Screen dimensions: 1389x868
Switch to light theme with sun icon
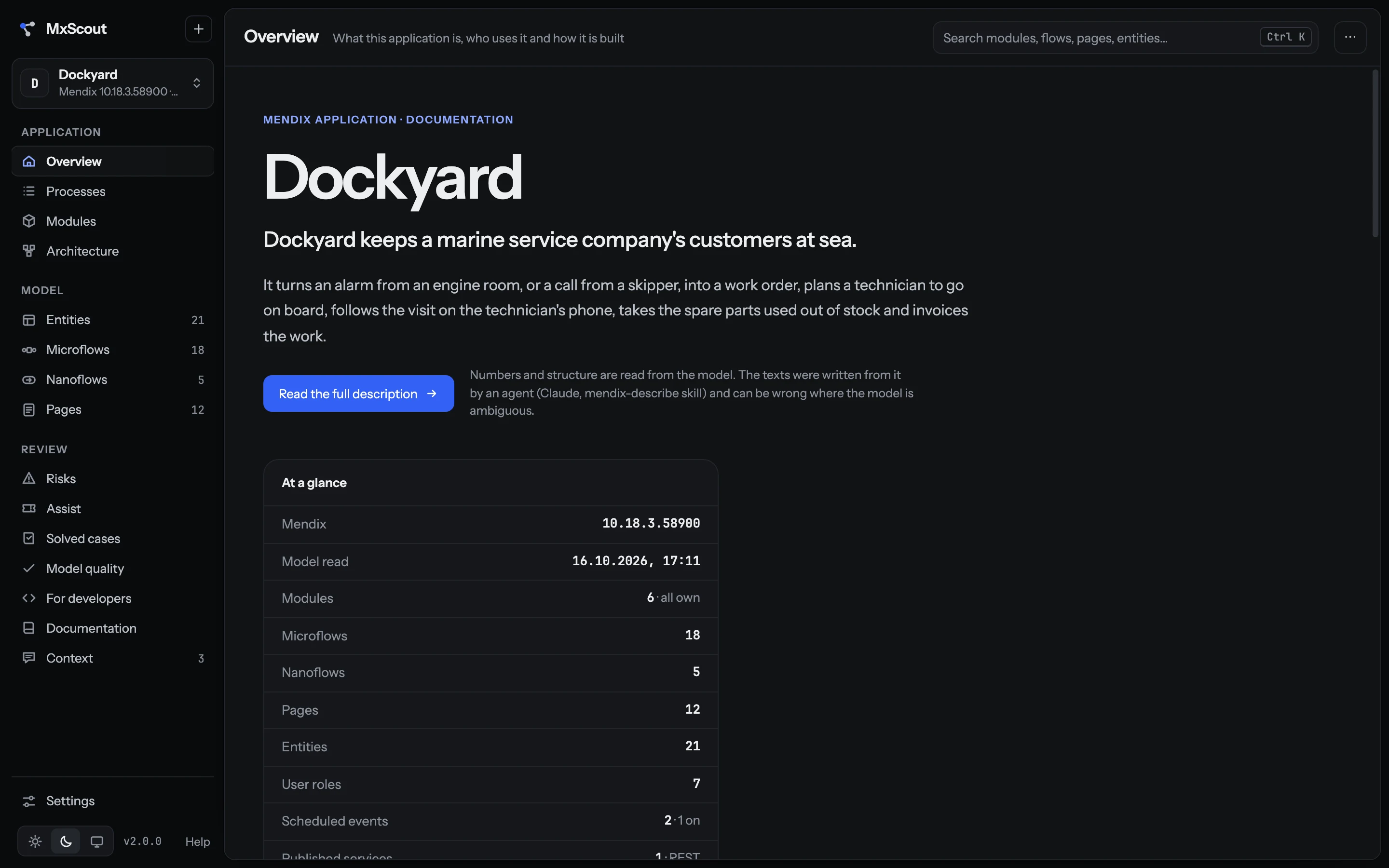coord(35,841)
